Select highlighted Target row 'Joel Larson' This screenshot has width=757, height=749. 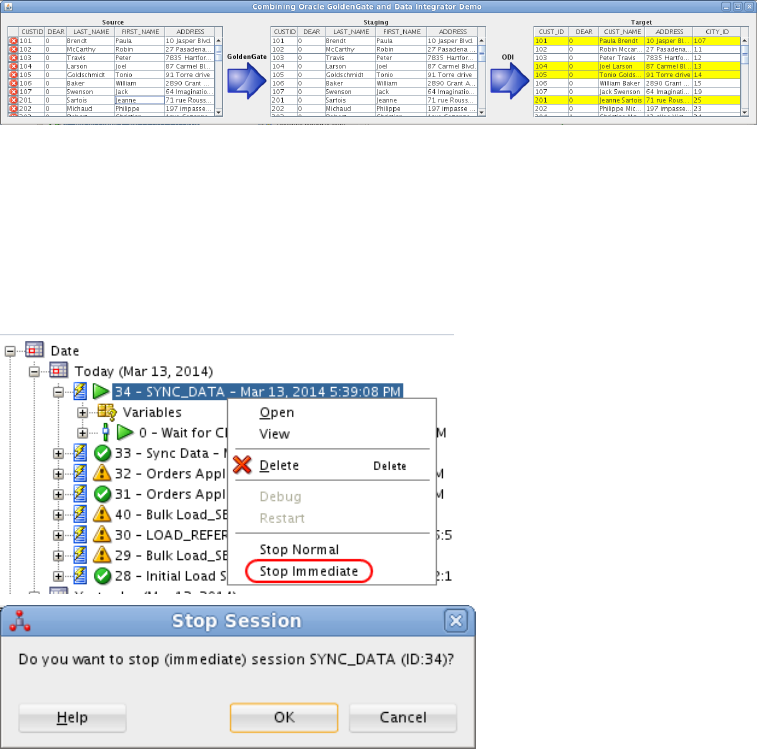pyautogui.click(x=637, y=66)
